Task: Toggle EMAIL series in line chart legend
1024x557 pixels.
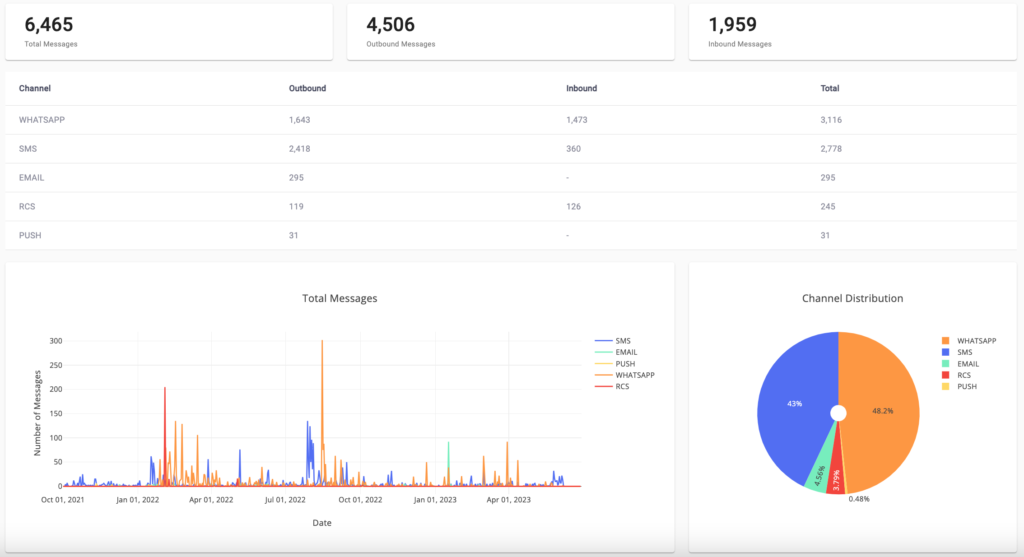Action: [616, 352]
